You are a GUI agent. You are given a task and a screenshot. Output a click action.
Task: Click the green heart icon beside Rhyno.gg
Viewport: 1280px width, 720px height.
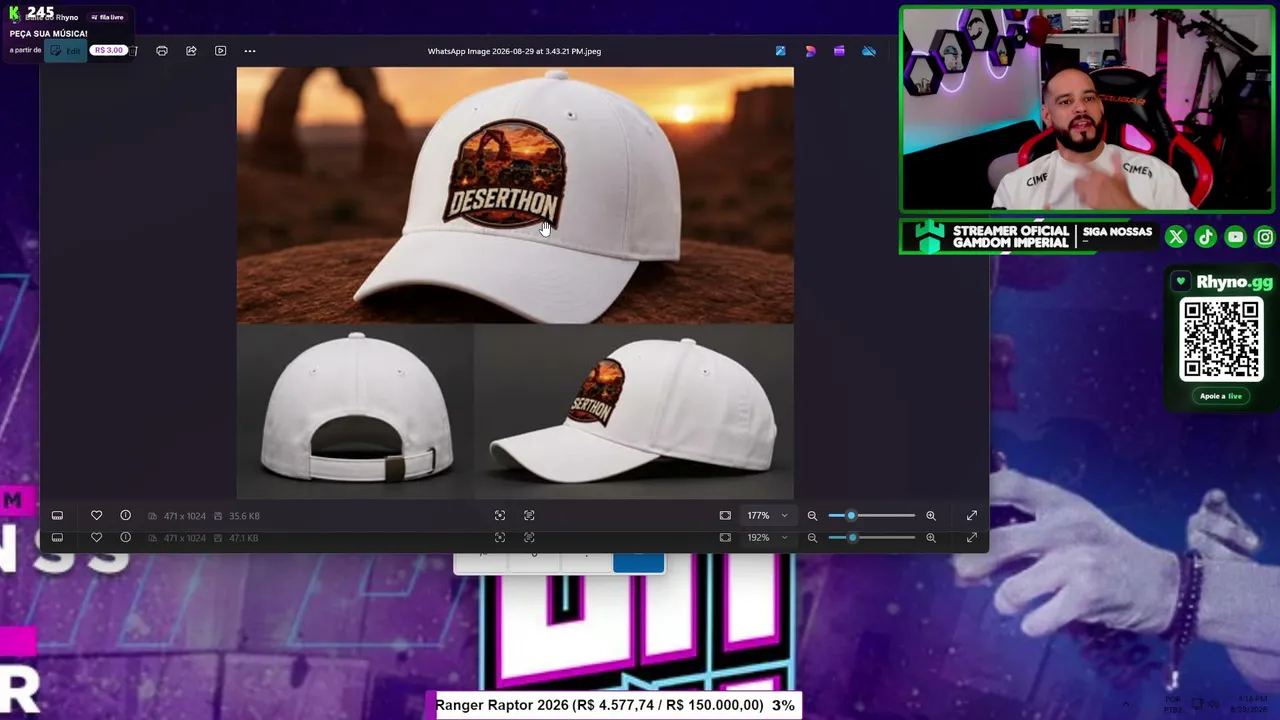click(1181, 282)
